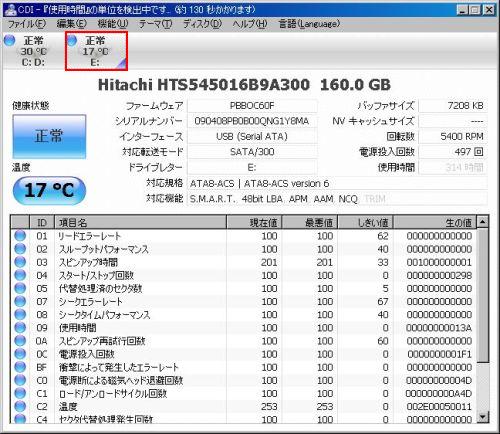
Task: Click the ID column header
Action: tap(42, 222)
